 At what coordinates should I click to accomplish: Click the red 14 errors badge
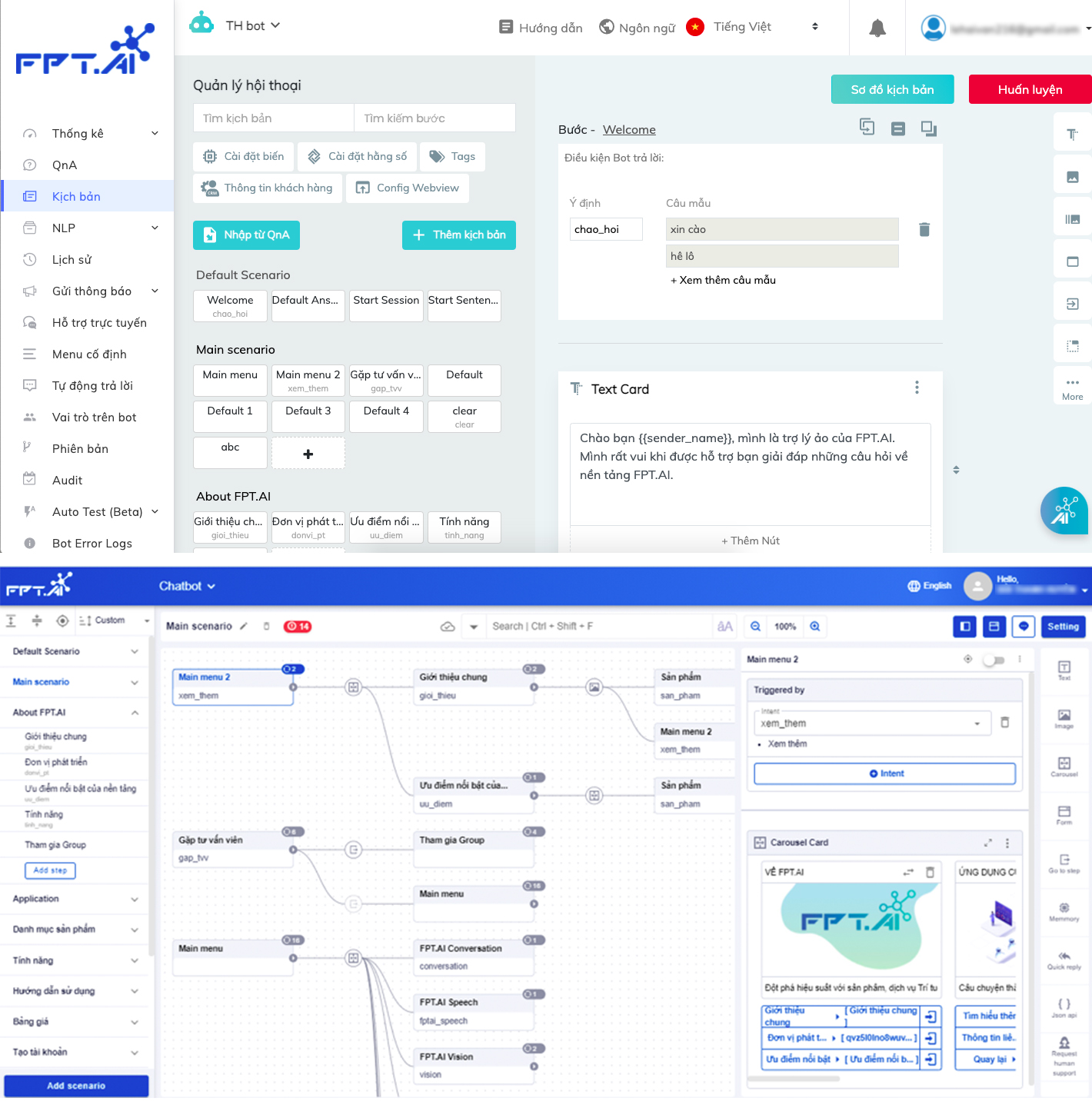point(298,626)
